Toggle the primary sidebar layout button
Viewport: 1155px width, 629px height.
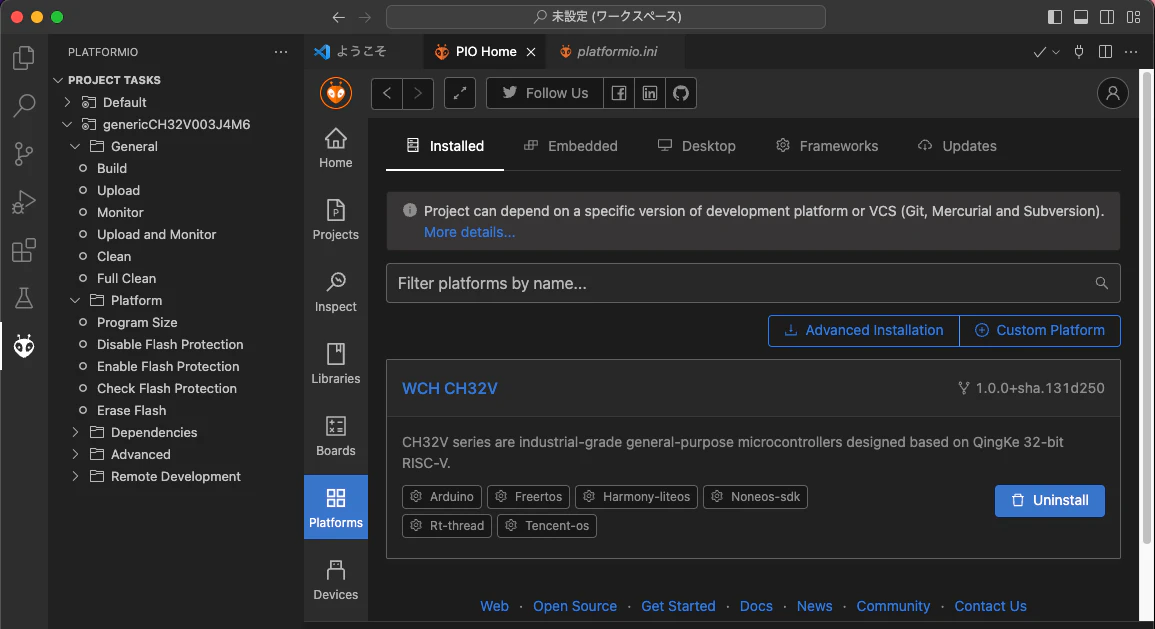coord(1055,17)
